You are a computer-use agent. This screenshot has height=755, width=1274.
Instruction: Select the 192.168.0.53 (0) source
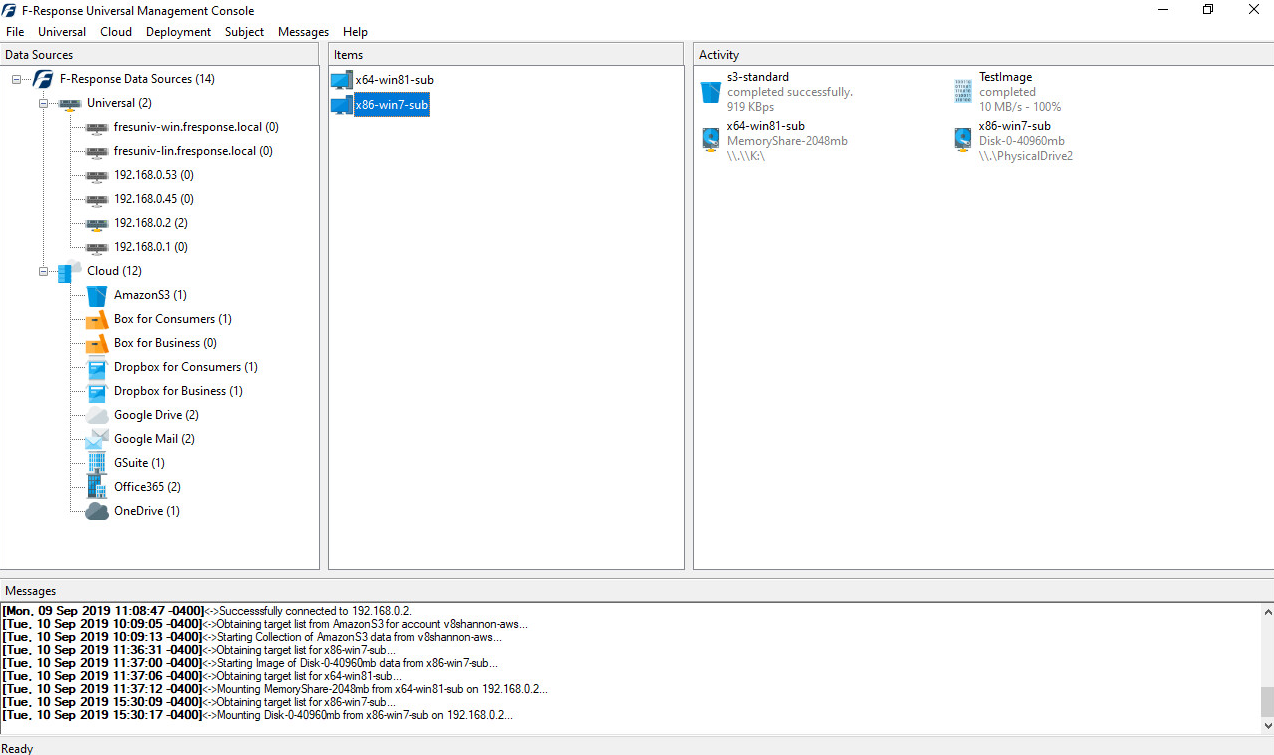tap(154, 175)
